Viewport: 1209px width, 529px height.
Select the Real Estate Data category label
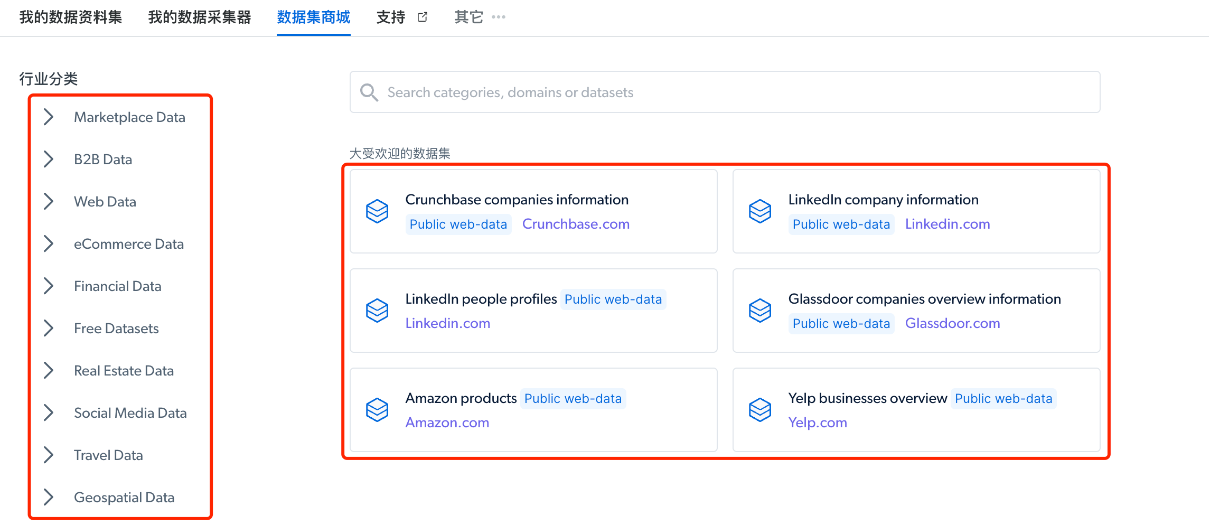click(124, 370)
